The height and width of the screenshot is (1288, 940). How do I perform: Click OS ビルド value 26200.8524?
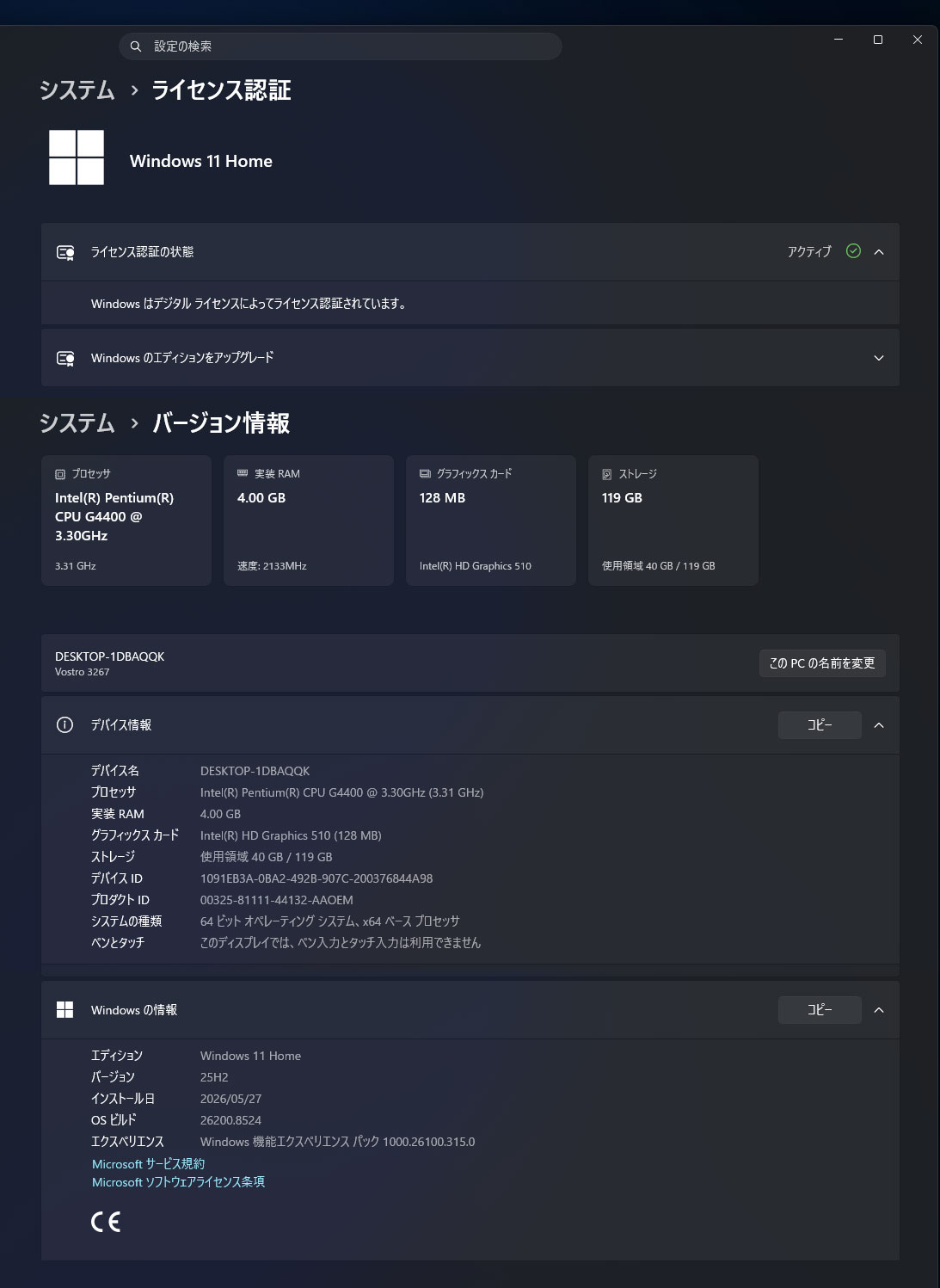[230, 1120]
